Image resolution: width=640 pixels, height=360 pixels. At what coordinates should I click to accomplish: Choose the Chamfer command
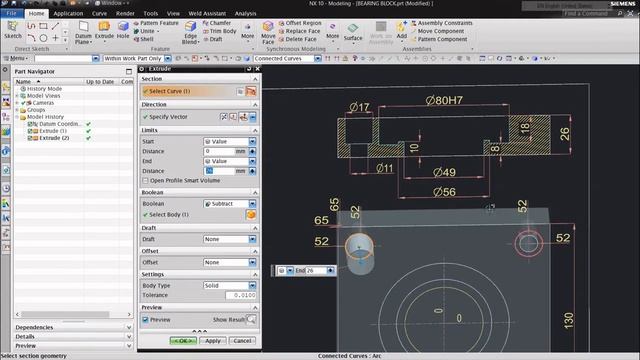coord(217,23)
